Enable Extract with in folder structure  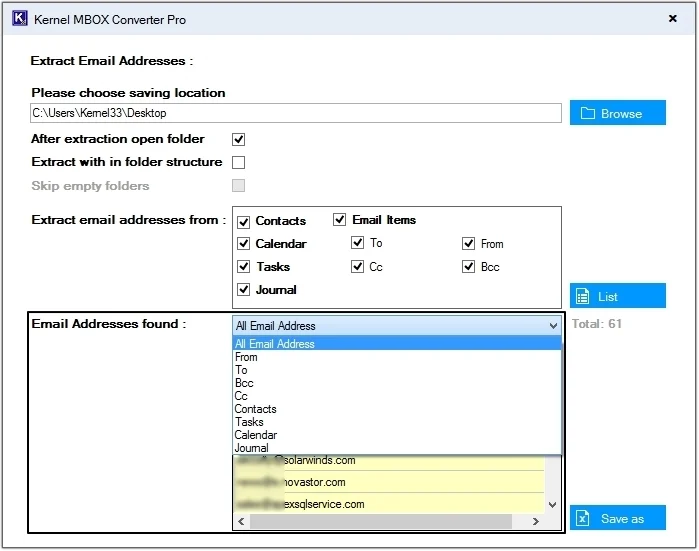coord(238,162)
